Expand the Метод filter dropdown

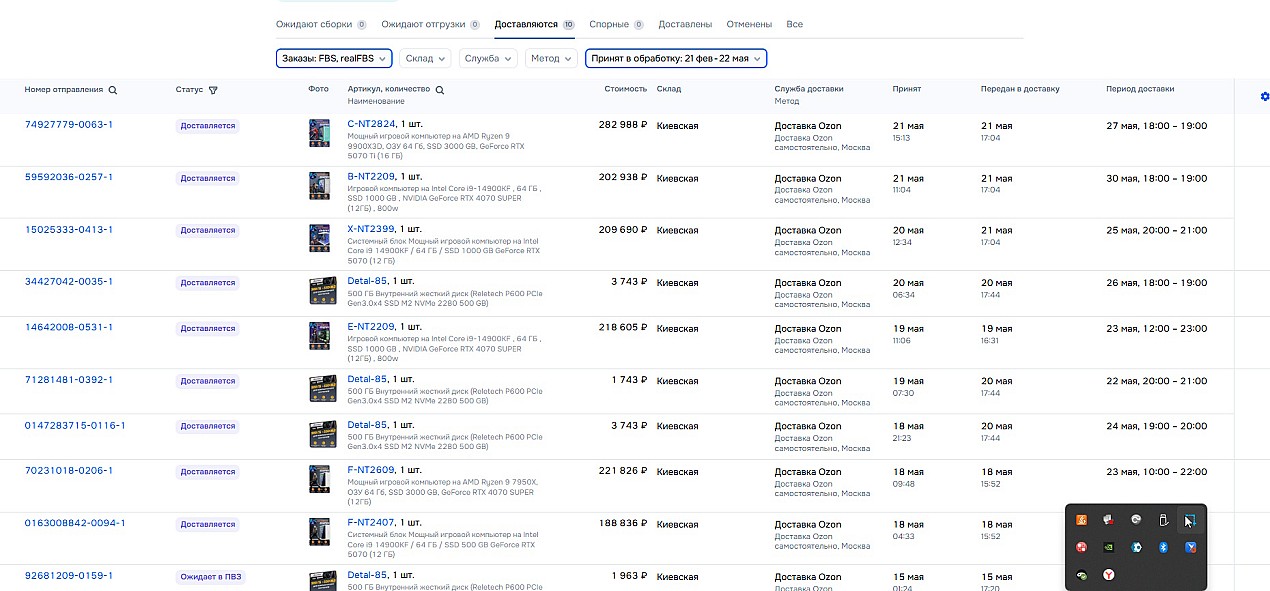tap(551, 59)
